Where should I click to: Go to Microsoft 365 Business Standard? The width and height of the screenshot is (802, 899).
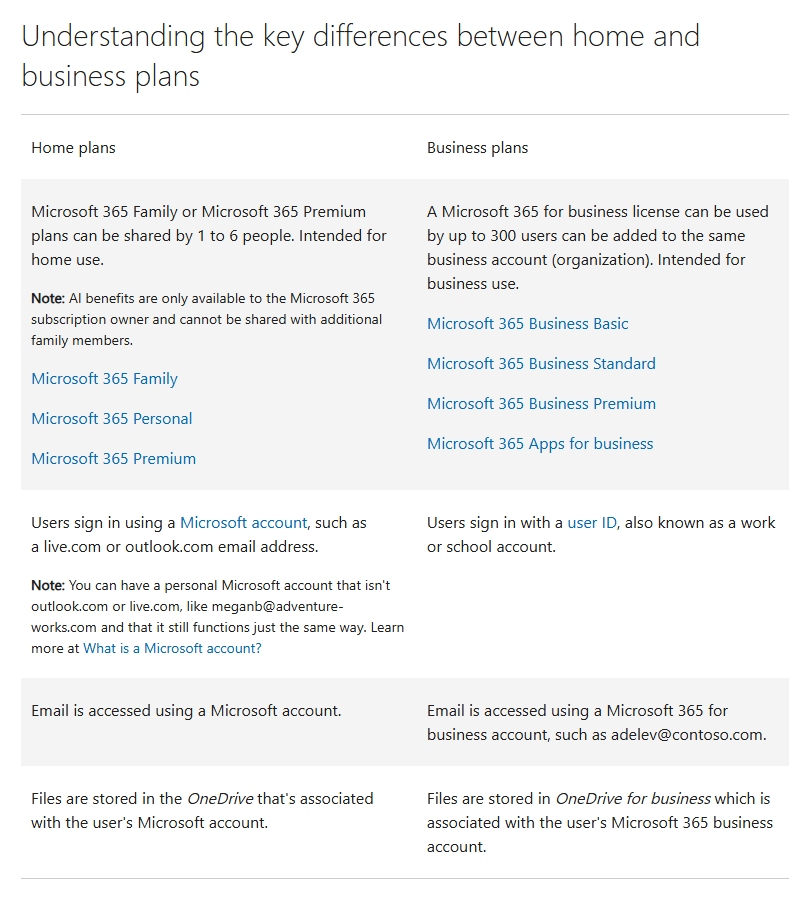coord(541,364)
